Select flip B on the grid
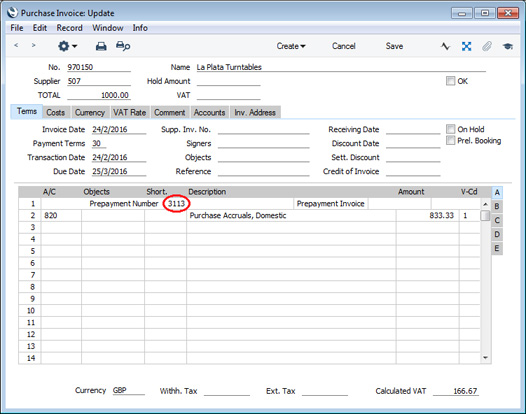Image resolution: width=526 pixels, height=414 pixels. pos(497,206)
